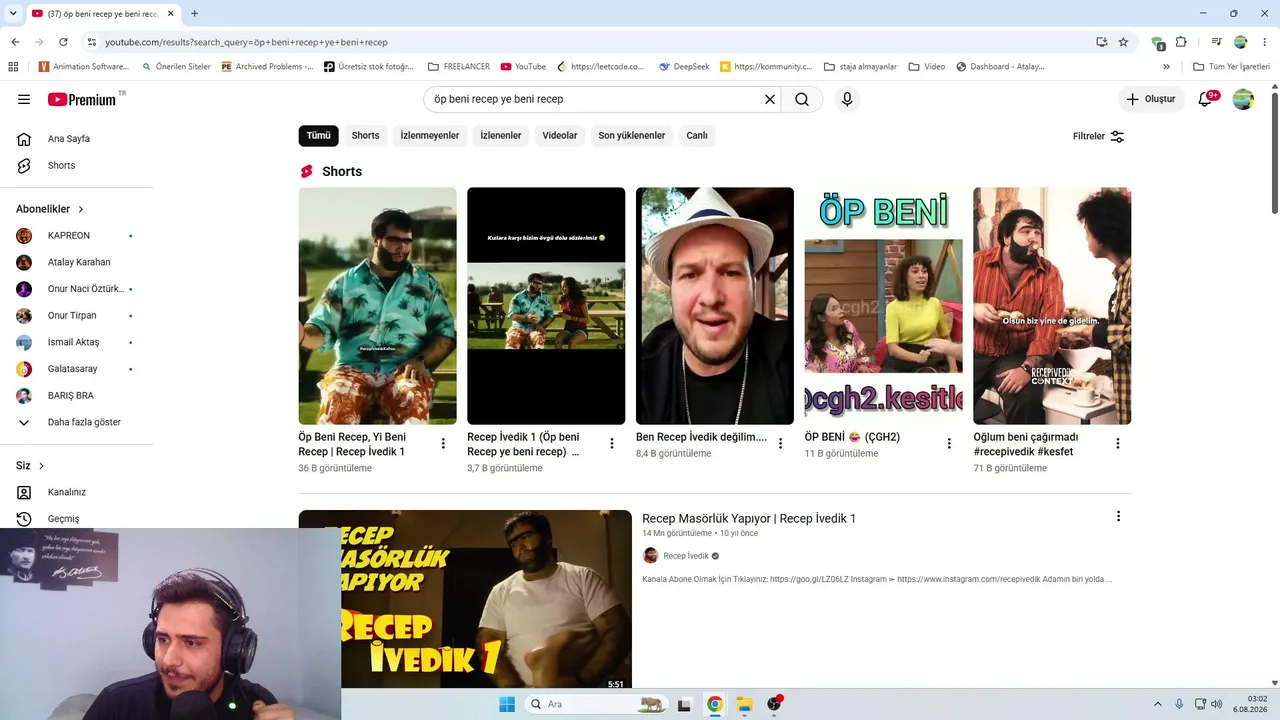The height and width of the screenshot is (720, 1280).
Task: Show more hidden bookmarks with the chevron
Action: pos(1166,67)
